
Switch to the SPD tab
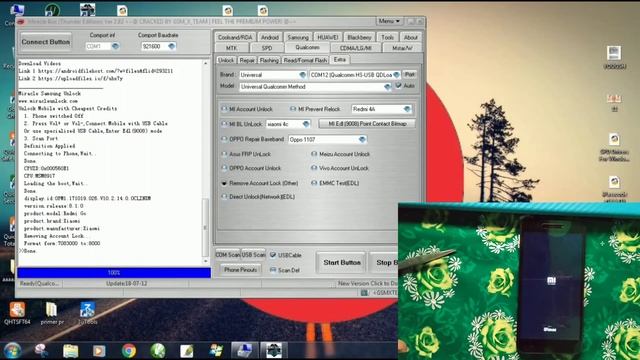267,48
